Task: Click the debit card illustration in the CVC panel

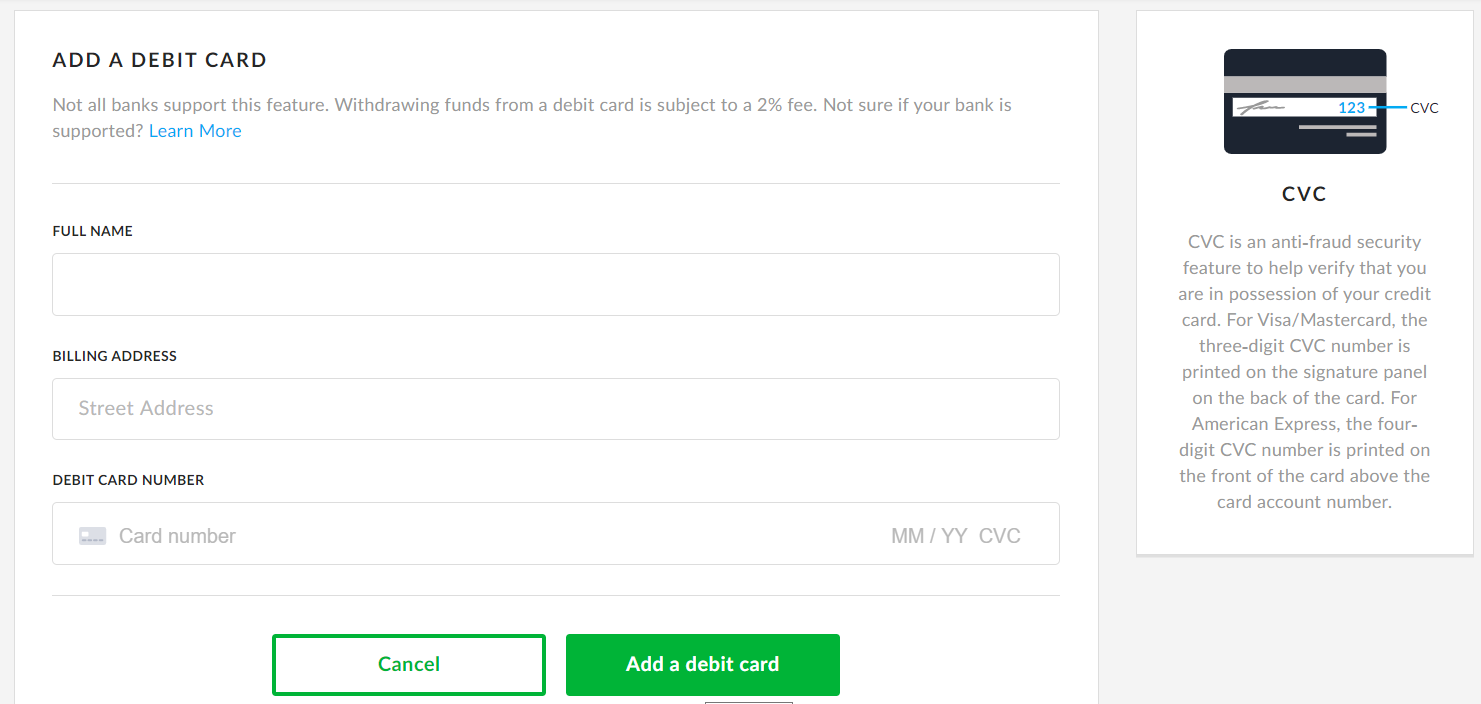Action: point(1304,101)
